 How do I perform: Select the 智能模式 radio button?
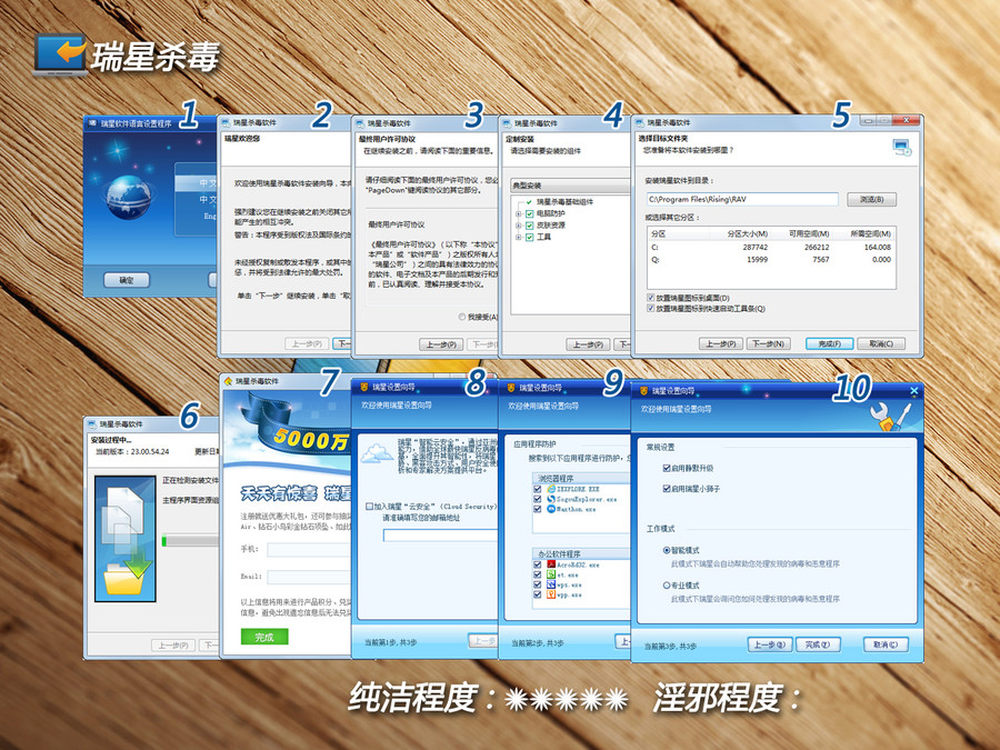(666, 550)
